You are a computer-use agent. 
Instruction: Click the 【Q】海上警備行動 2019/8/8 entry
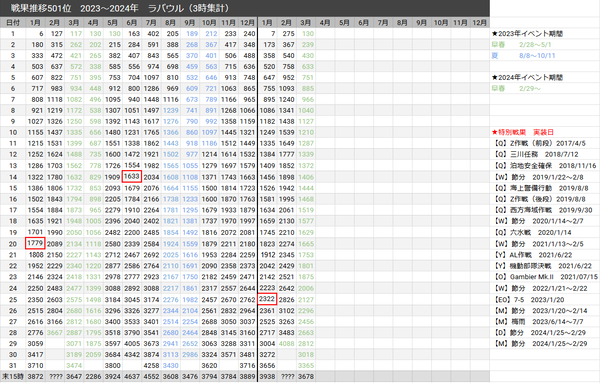pyautogui.click(x=541, y=188)
